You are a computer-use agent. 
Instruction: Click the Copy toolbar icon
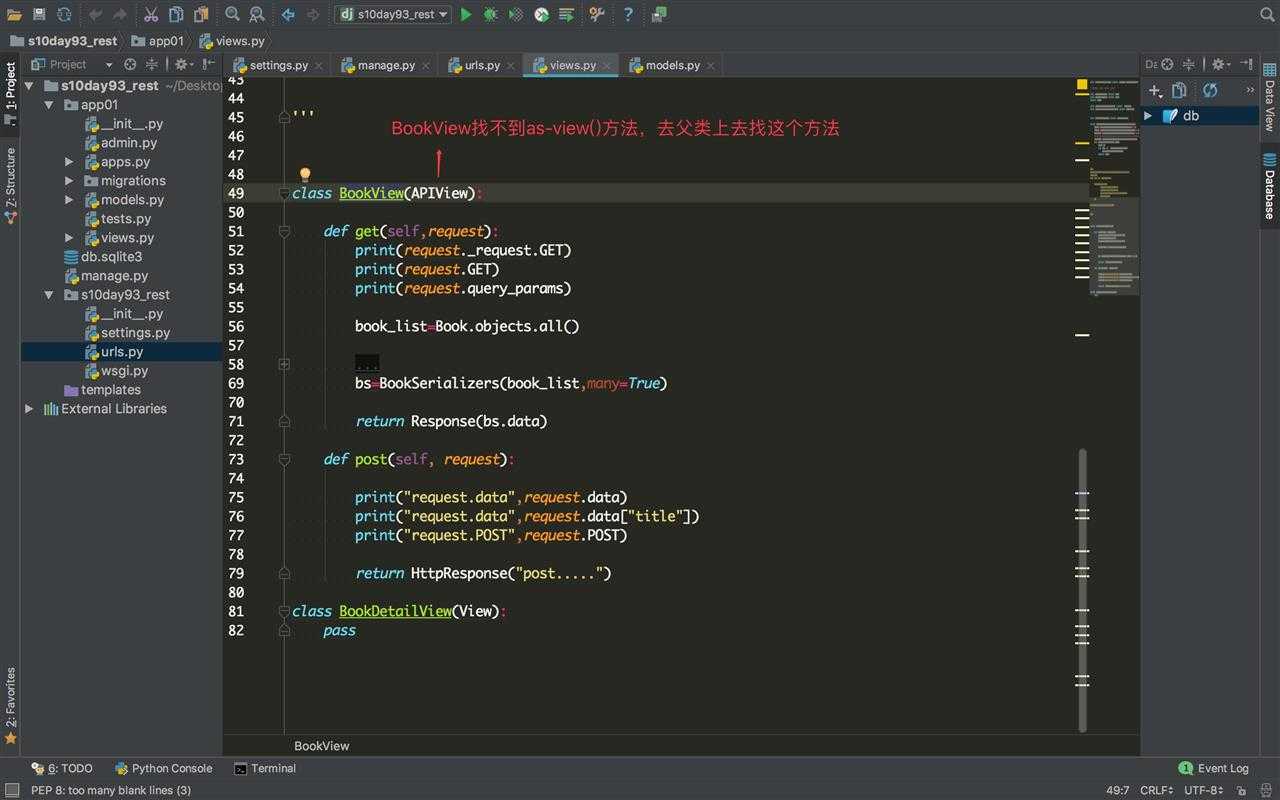click(x=176, y=14)
